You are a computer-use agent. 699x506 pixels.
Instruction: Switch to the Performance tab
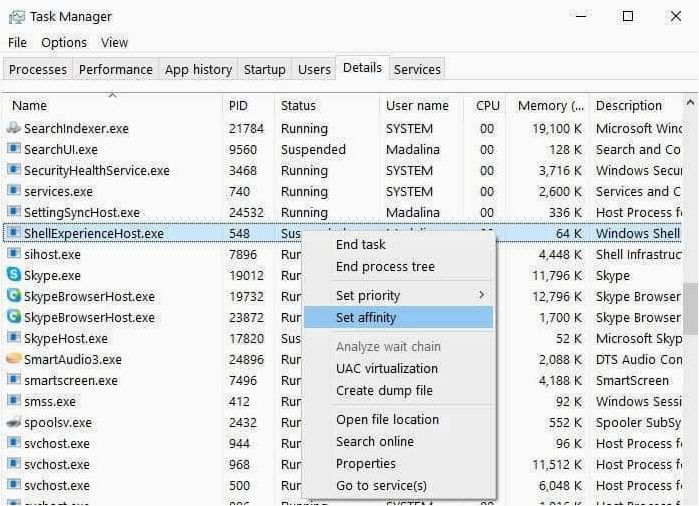click(x=115, y=70)
